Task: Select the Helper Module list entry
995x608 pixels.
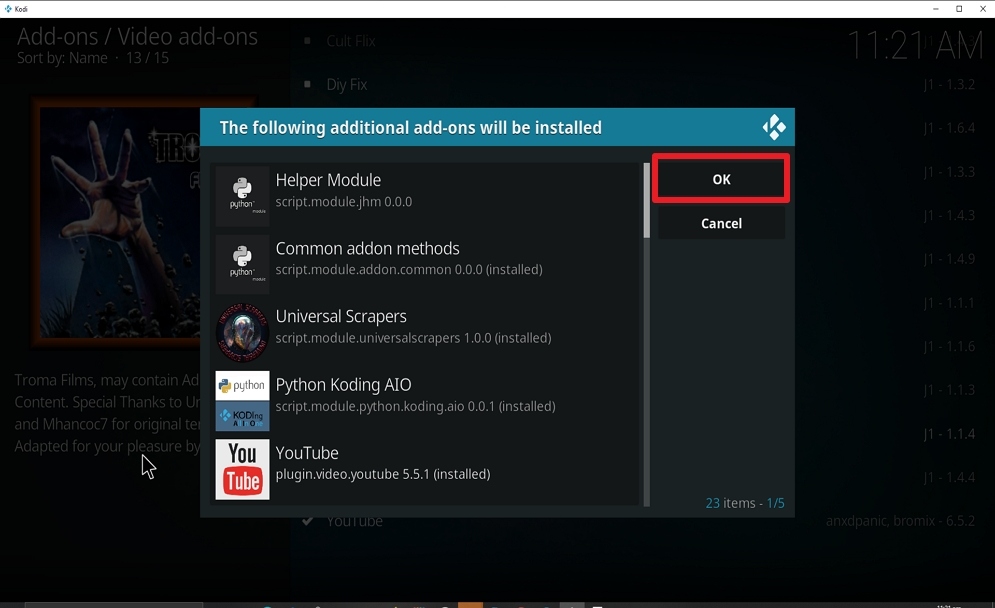Action: pos(425,195)
